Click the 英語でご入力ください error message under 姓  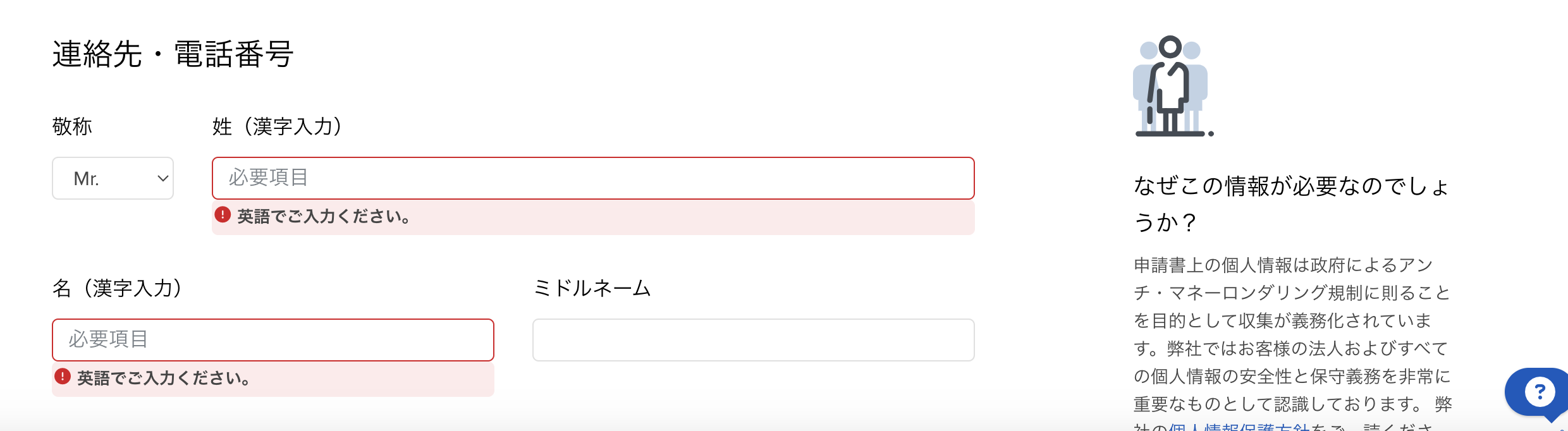324,217
